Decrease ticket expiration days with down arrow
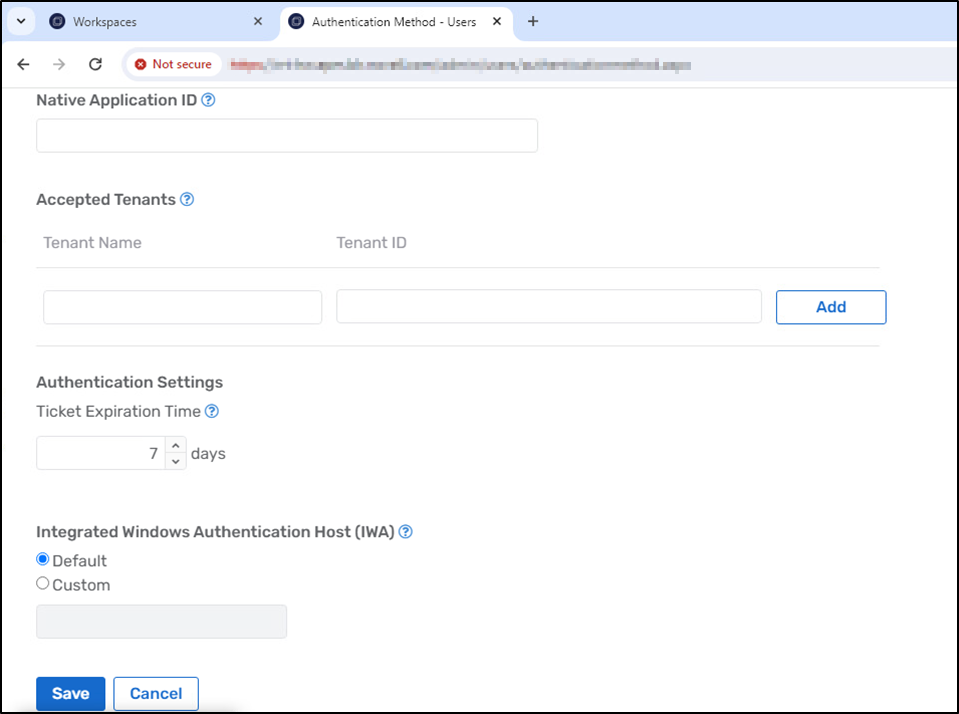959x714 pixels. click(176, 461)
